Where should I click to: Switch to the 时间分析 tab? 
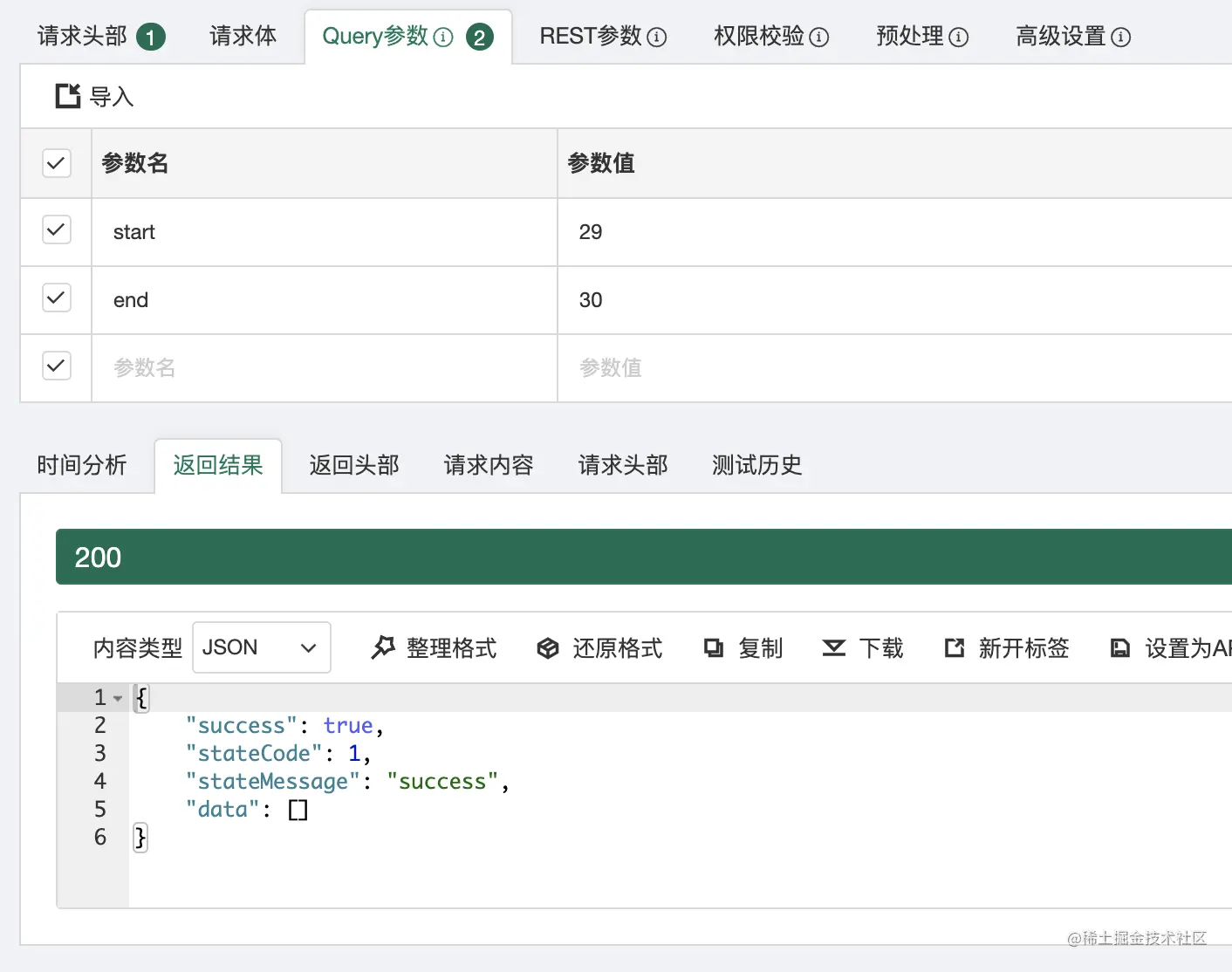(x=82, y=465)
